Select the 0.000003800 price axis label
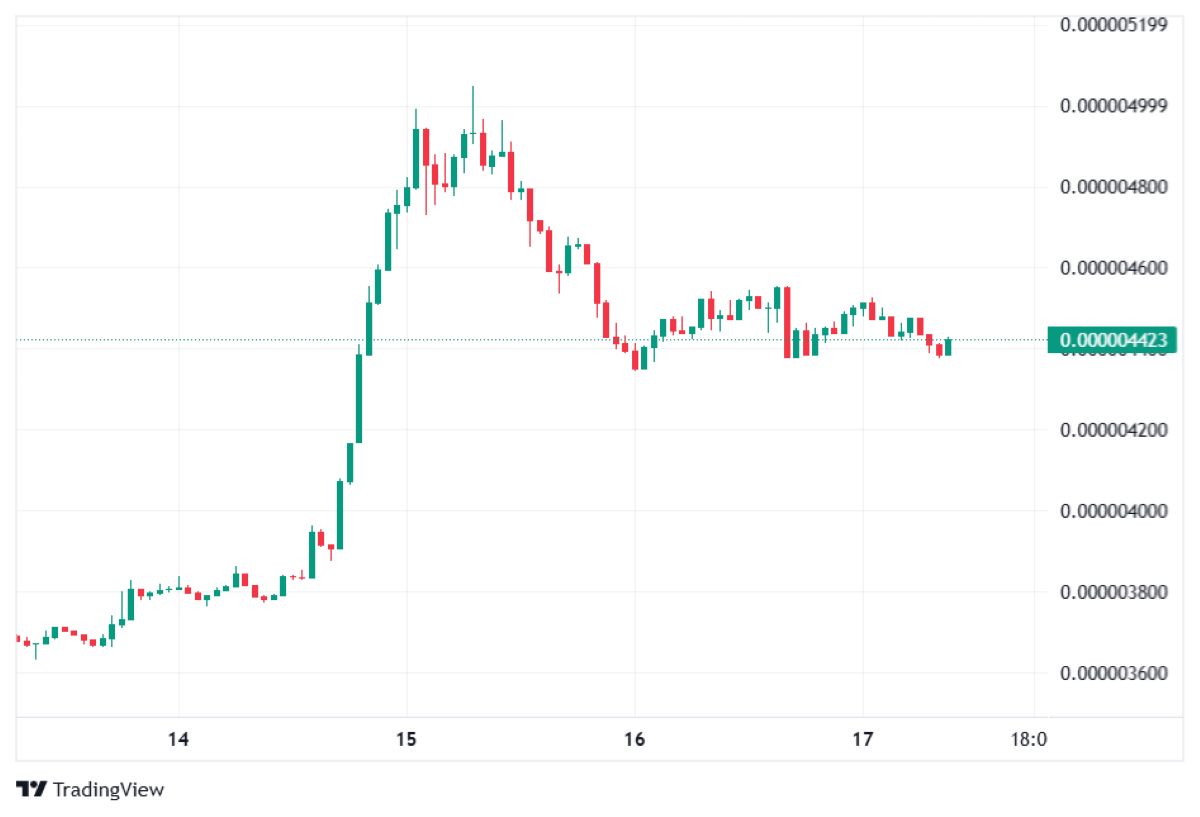 click(x=1113, y=592)
